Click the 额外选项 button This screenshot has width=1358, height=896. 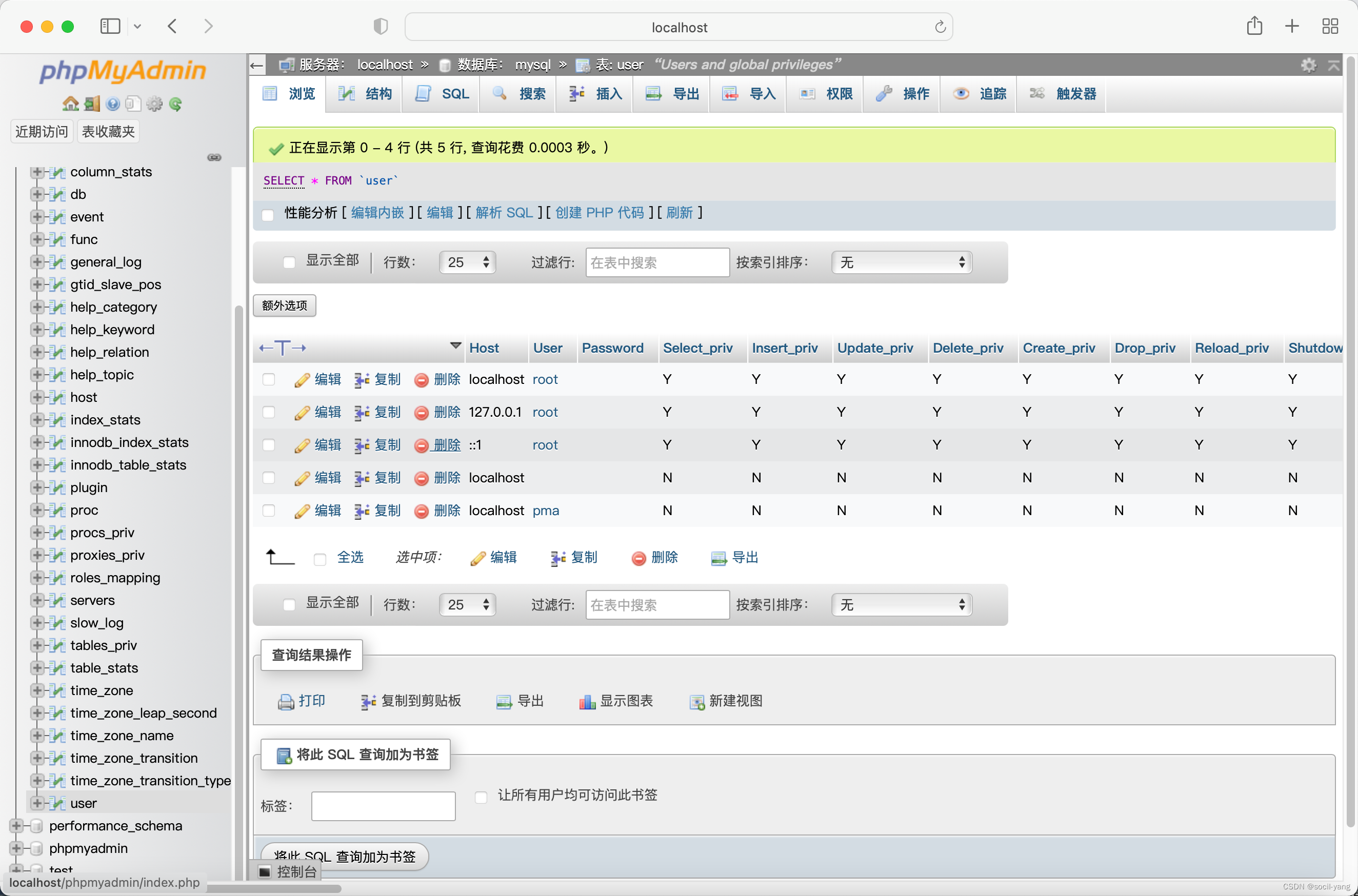pos(284,306)
